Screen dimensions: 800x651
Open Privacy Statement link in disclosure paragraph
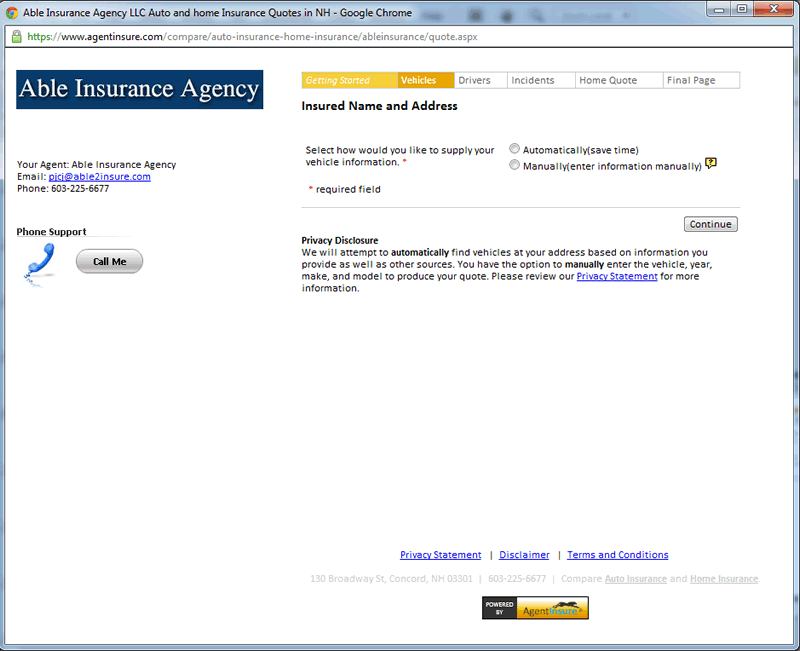coord(617,276)
